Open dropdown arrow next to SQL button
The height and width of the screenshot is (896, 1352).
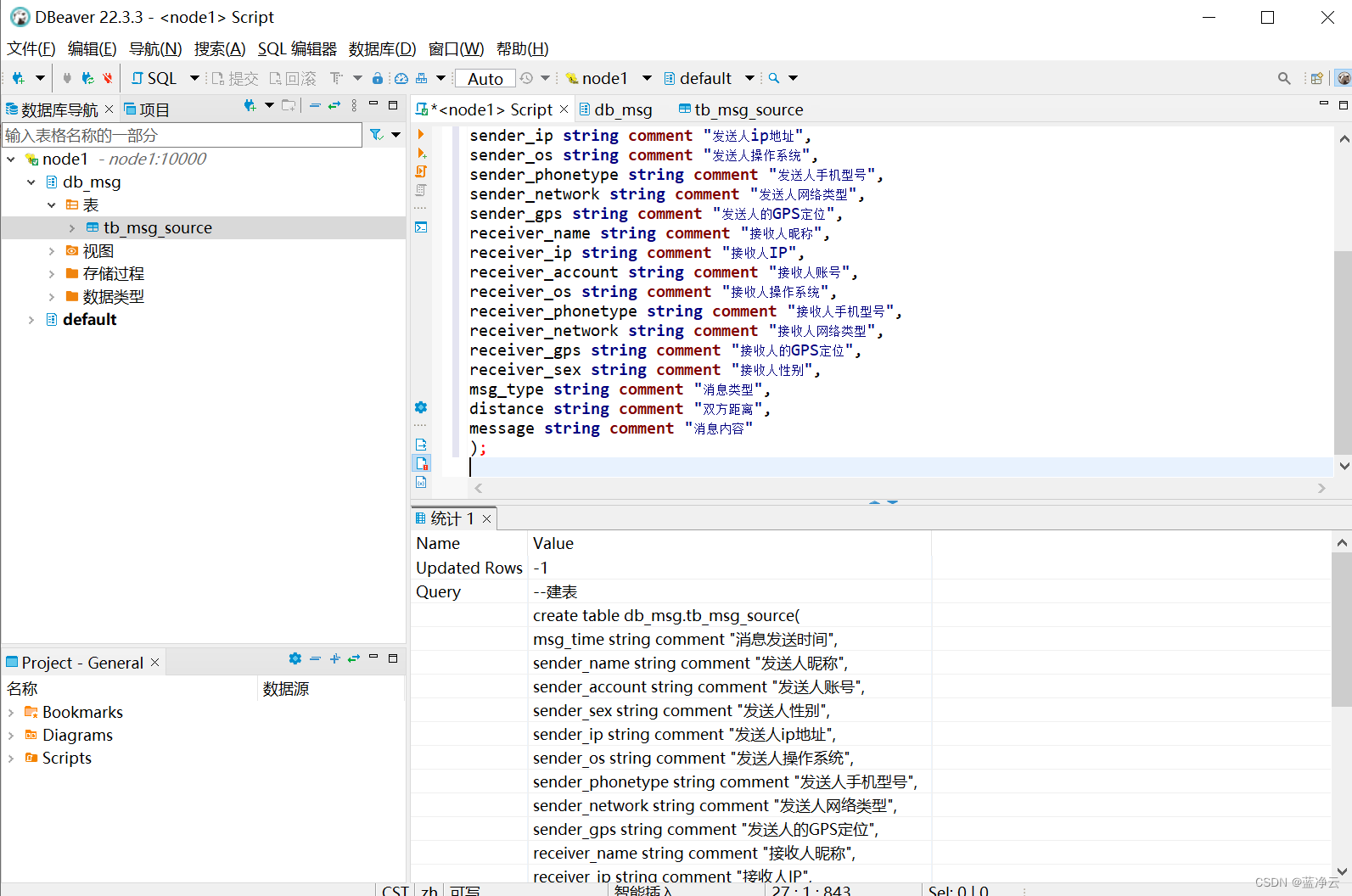coord(194,78)
